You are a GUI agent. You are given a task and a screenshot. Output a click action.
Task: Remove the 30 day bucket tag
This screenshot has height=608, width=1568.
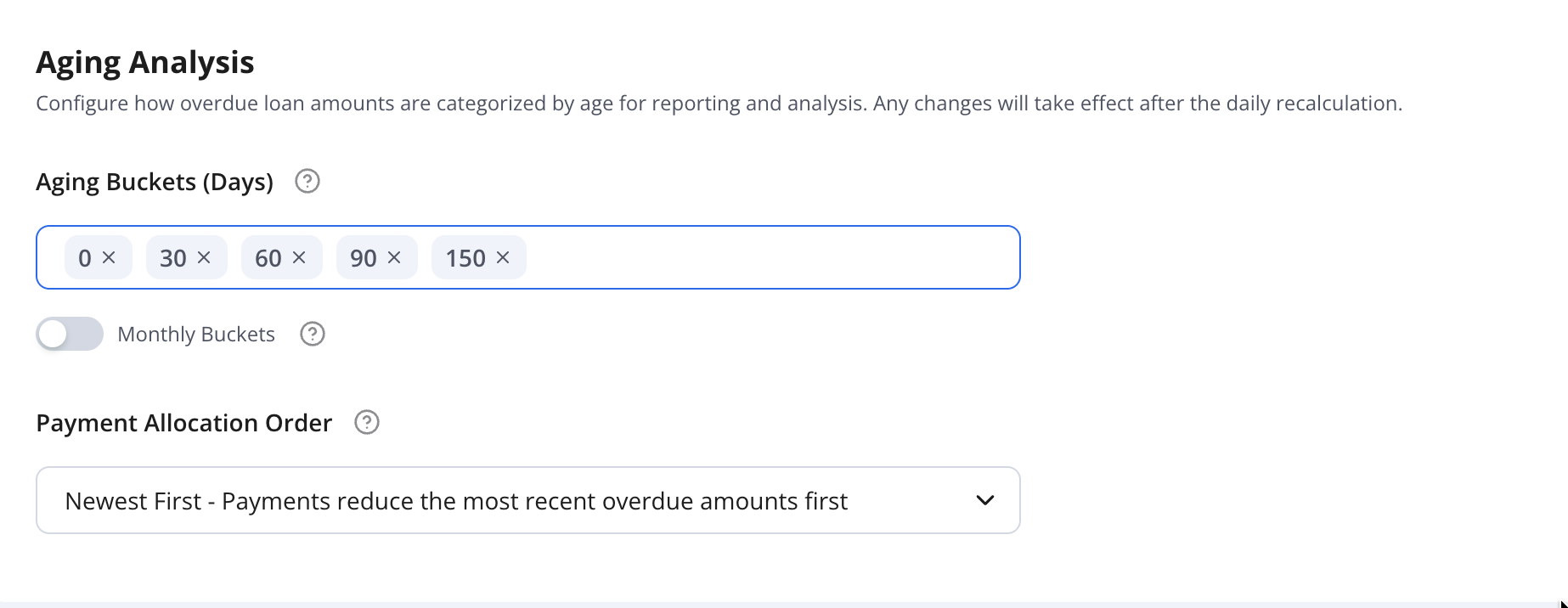coord(204,257)
